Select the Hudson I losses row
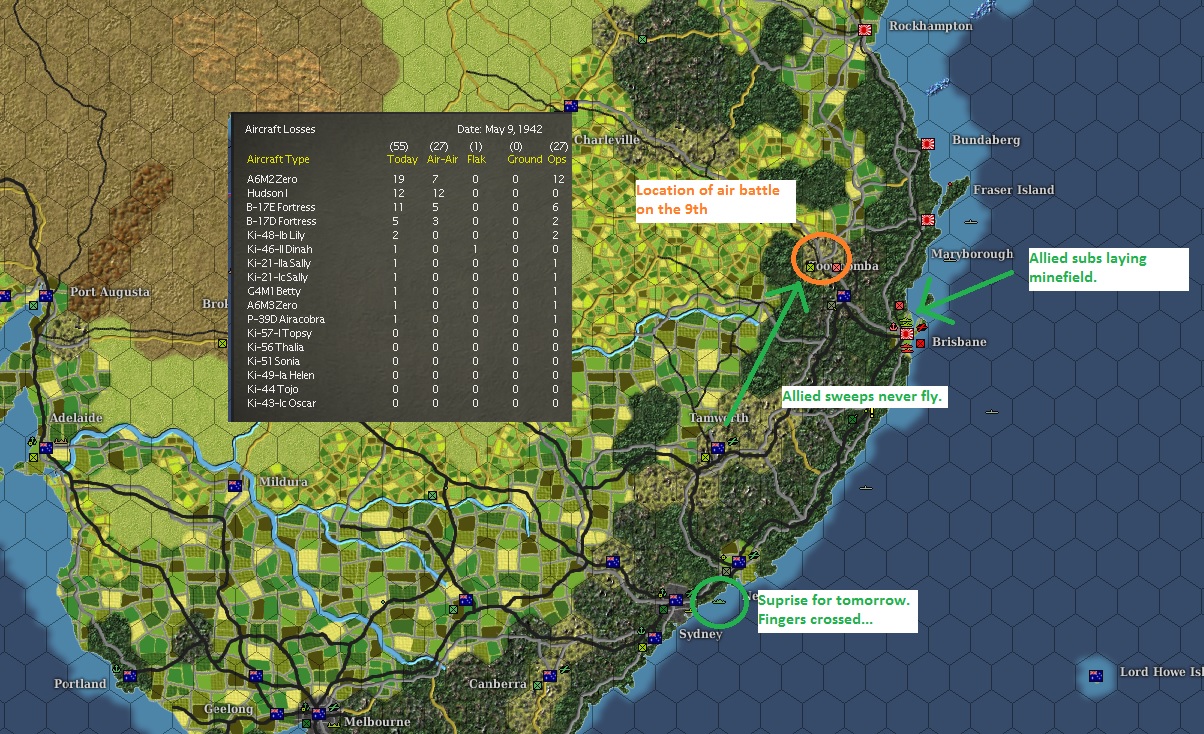This screenshot has height=734, width=1204. 404,193
